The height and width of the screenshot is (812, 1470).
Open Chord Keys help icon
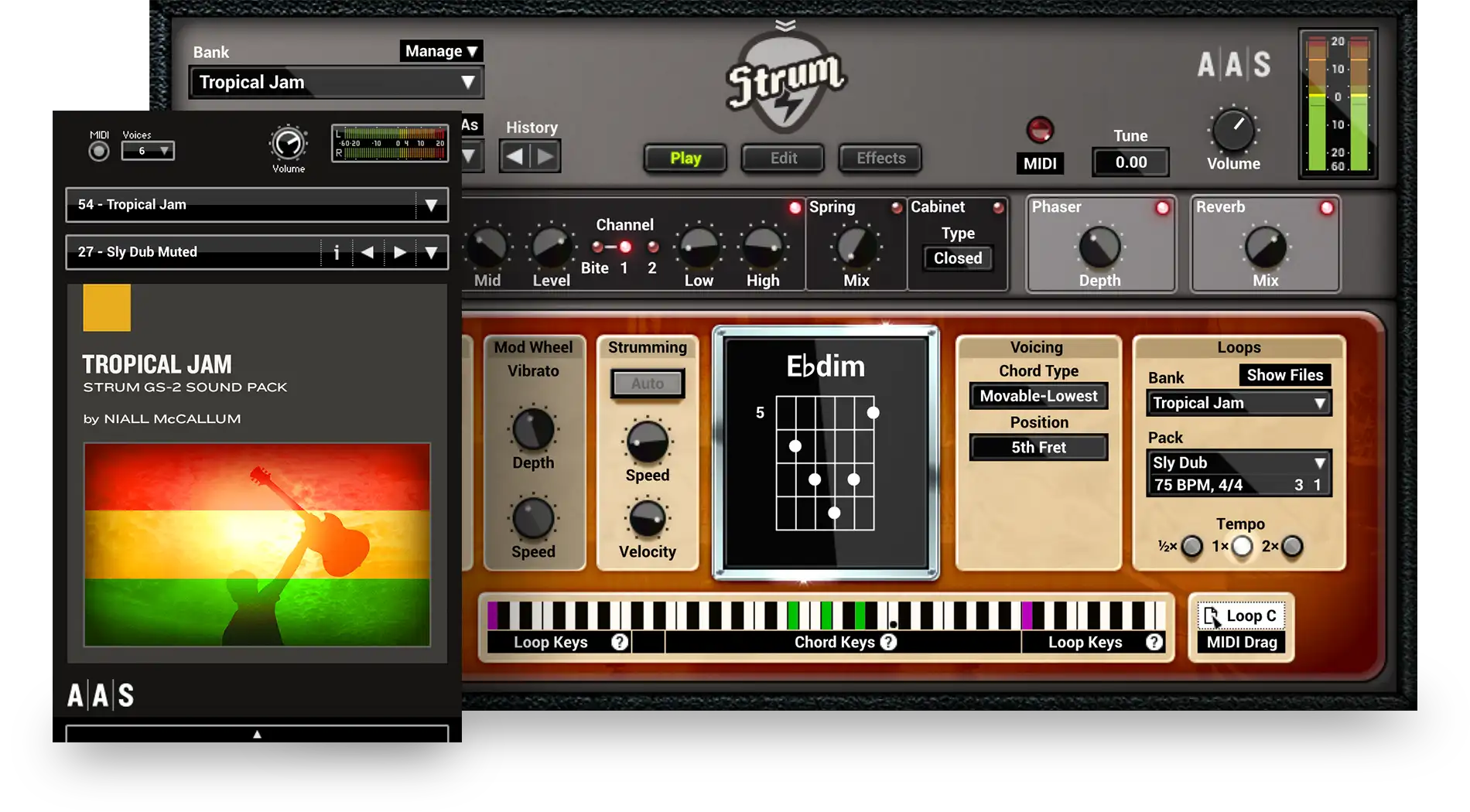pyautogui.click(x=889, y=642)
